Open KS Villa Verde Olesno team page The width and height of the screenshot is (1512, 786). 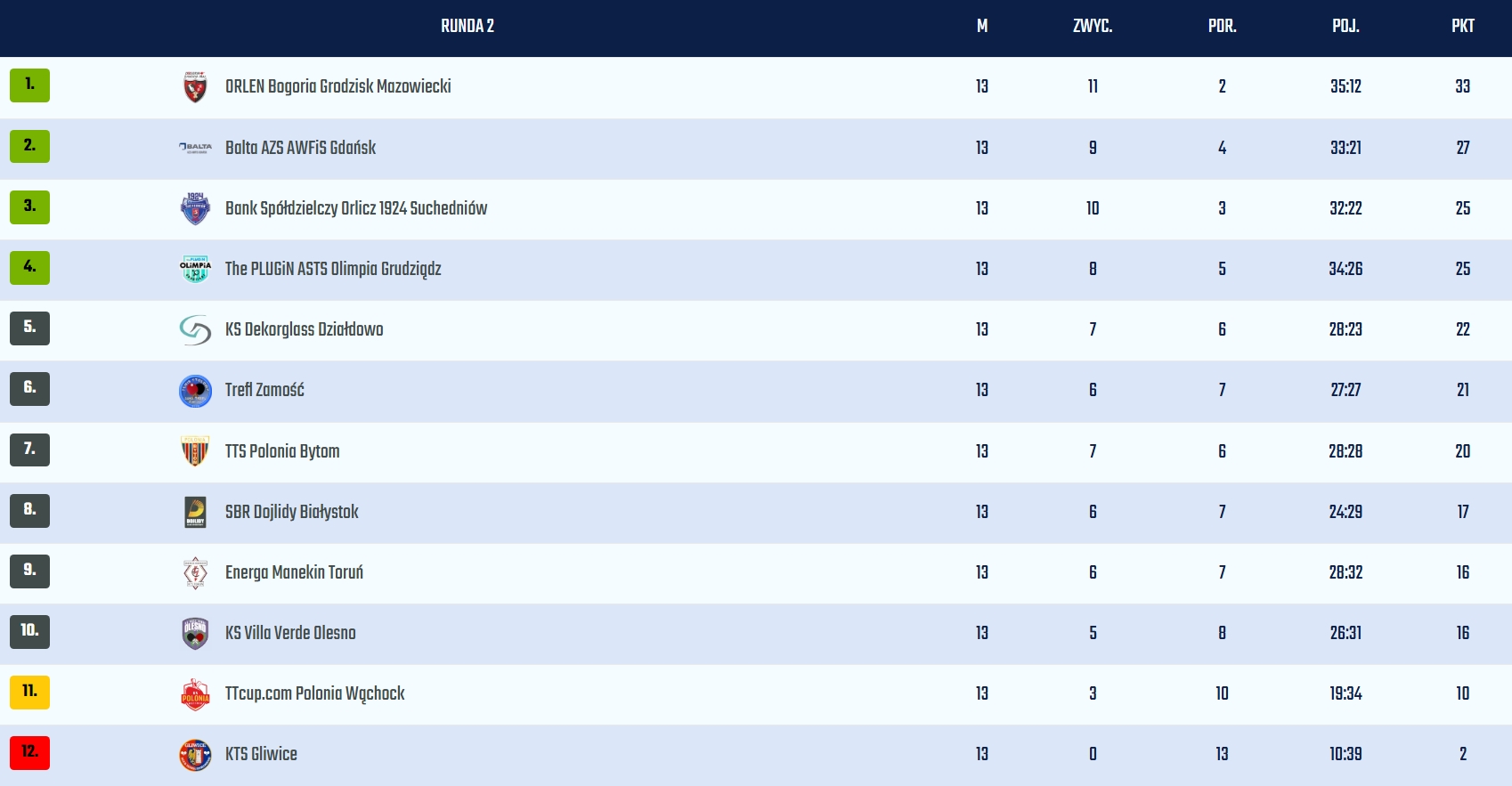click(290, 633)
